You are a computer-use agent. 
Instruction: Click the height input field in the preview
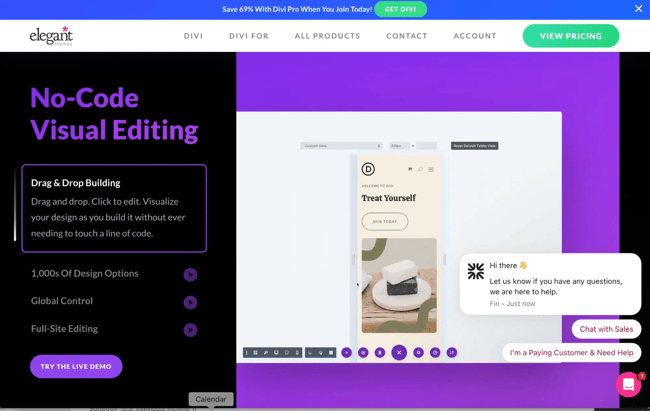coord(427,146)
